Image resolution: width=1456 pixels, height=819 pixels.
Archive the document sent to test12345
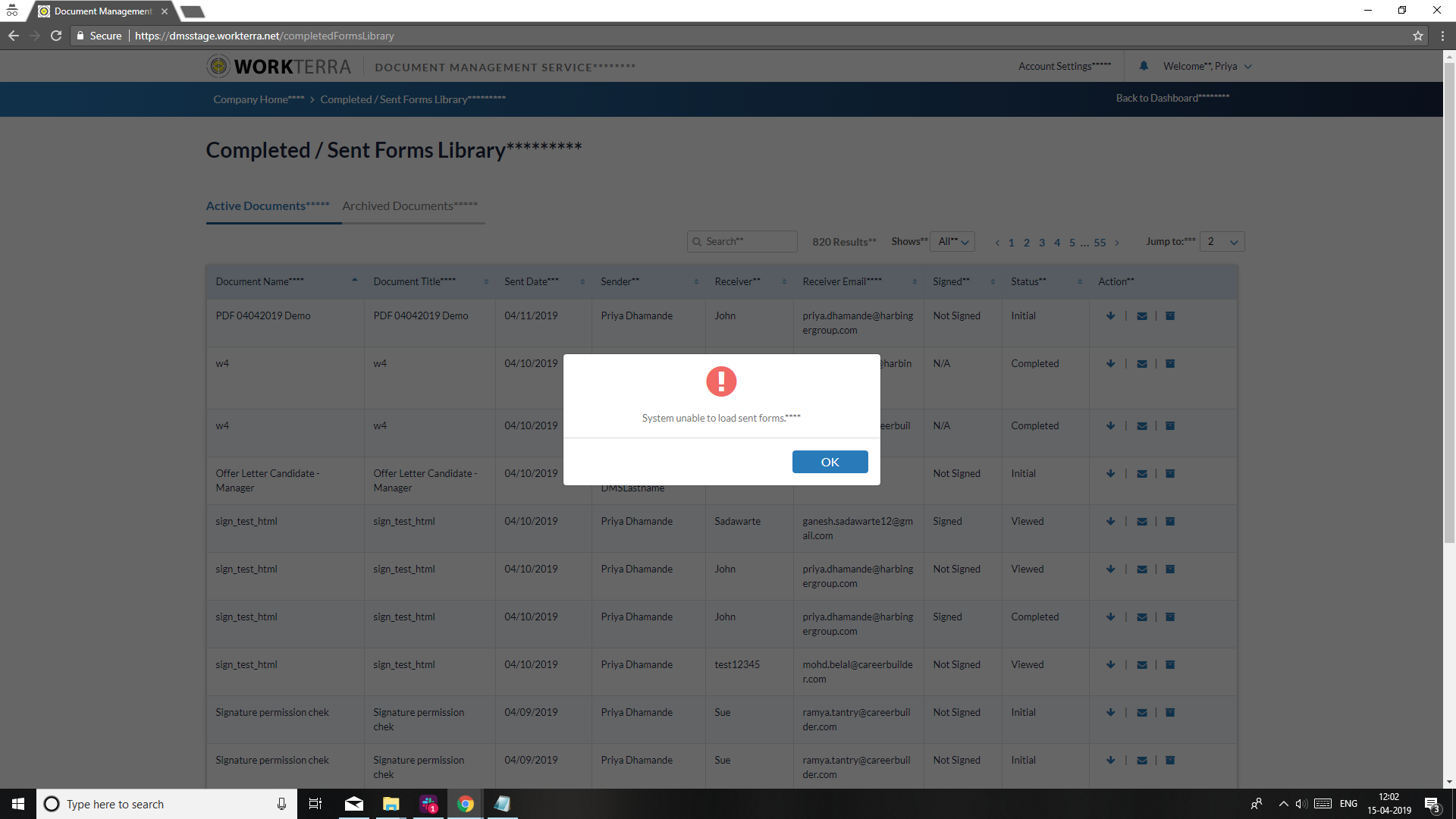click(x=1170, y=665)
